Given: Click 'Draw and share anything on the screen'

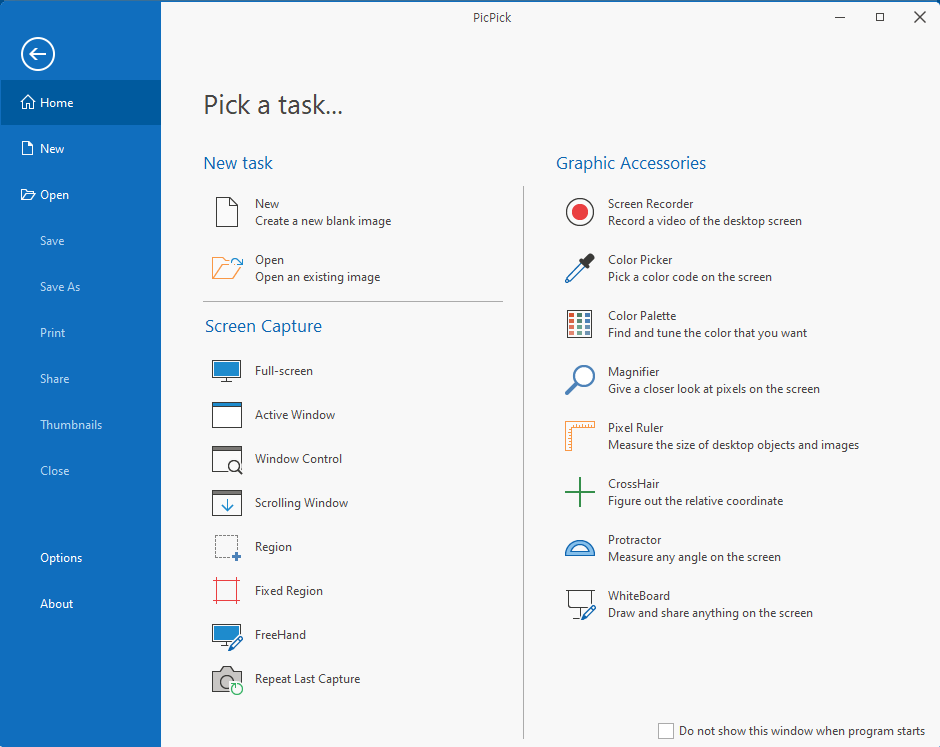Looking at the screenshot, I should [710, 613].
